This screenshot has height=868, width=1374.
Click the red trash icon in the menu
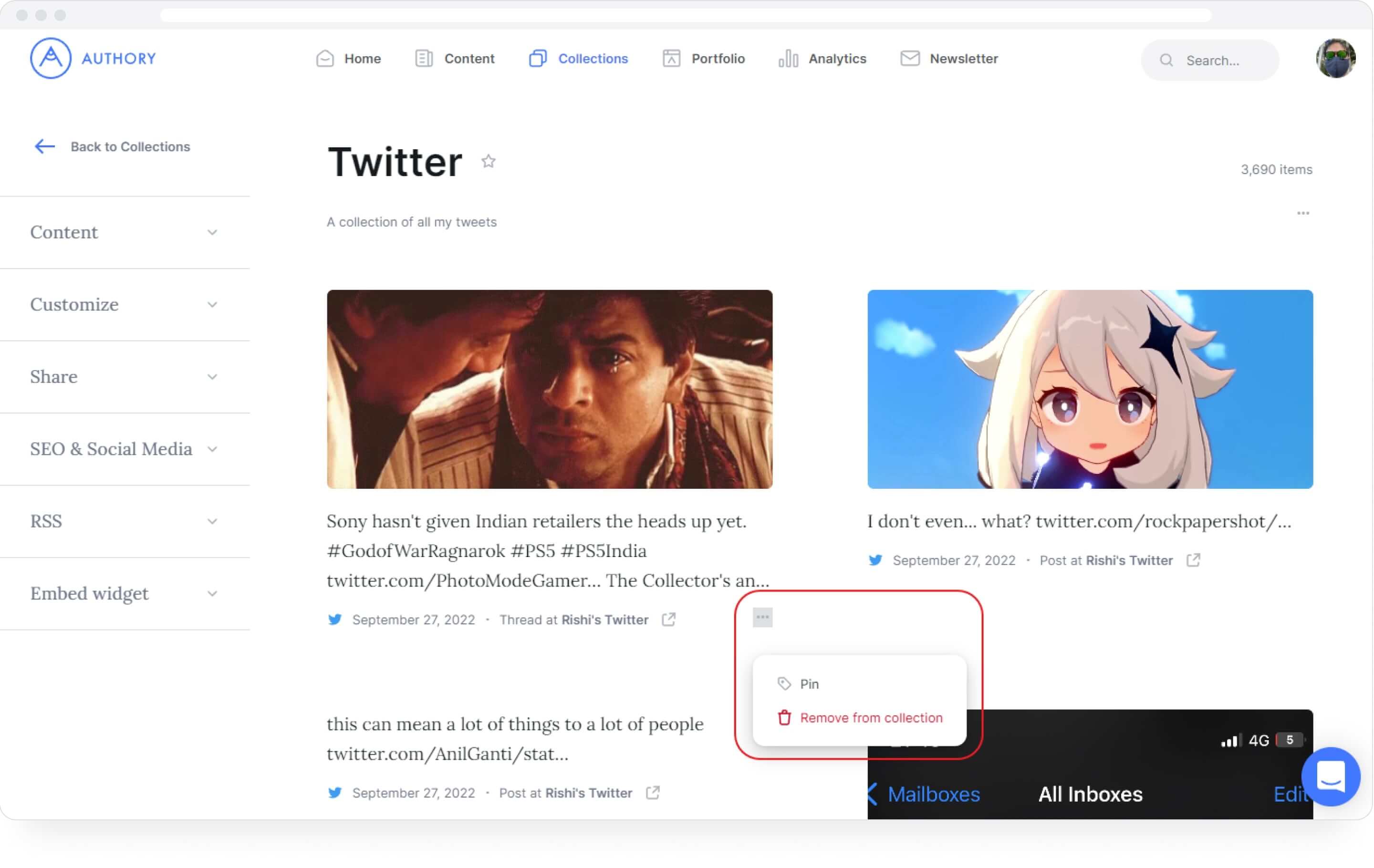[x=785, y=718]
